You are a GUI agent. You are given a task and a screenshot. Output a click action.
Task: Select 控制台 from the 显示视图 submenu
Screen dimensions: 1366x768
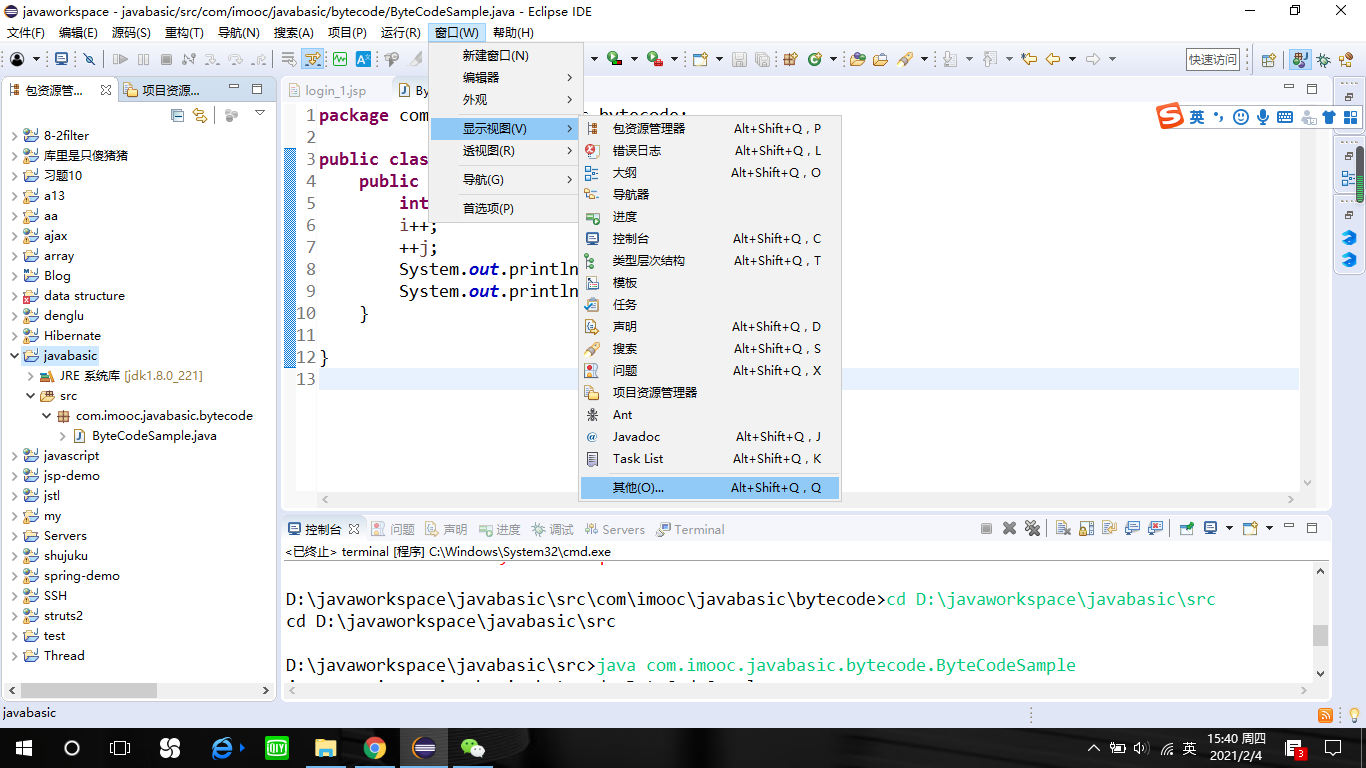[x=630, y=238]
